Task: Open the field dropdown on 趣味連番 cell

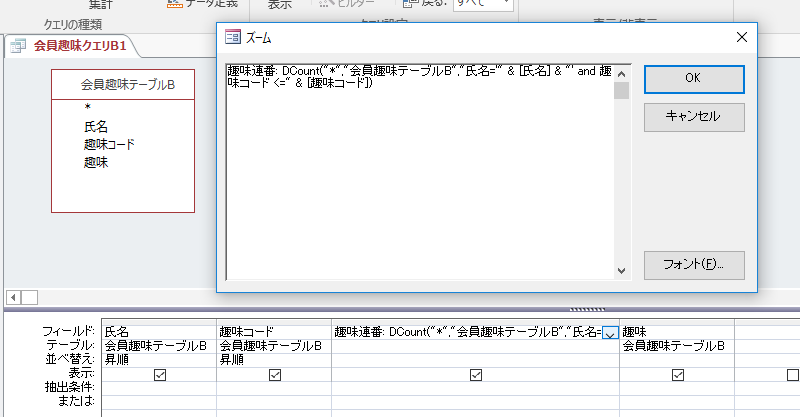Action: (610, 333)
